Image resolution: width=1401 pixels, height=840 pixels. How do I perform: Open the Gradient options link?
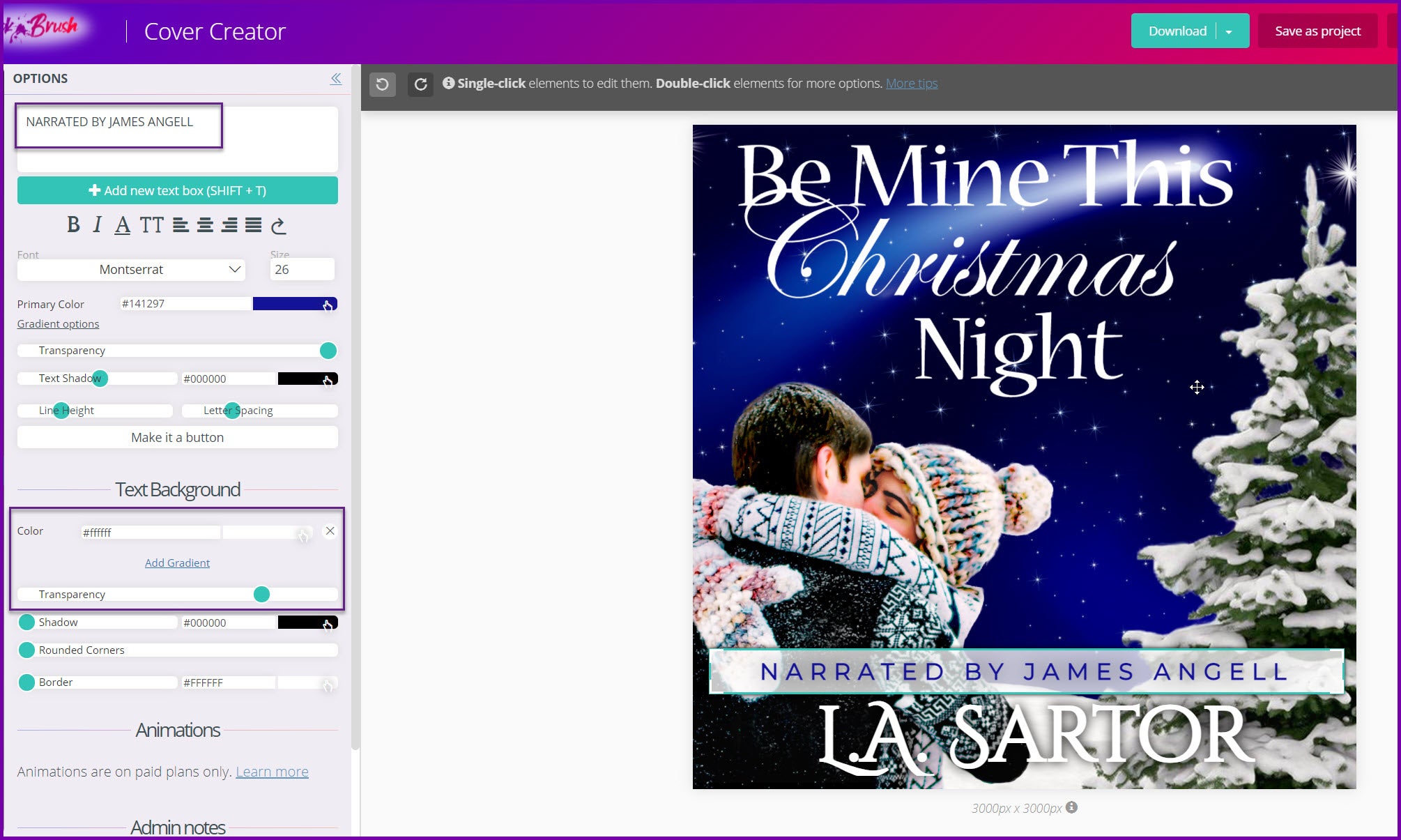(58, 324)
